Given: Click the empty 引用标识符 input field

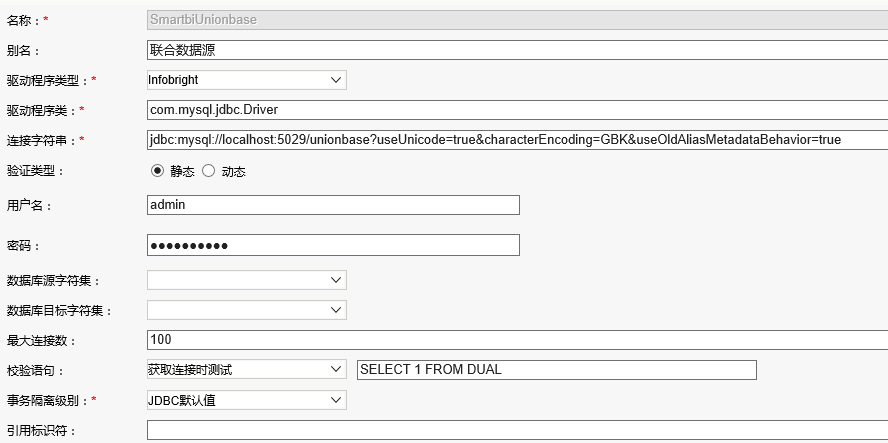Looking at the screenshot, I should (x=518, y=431).
